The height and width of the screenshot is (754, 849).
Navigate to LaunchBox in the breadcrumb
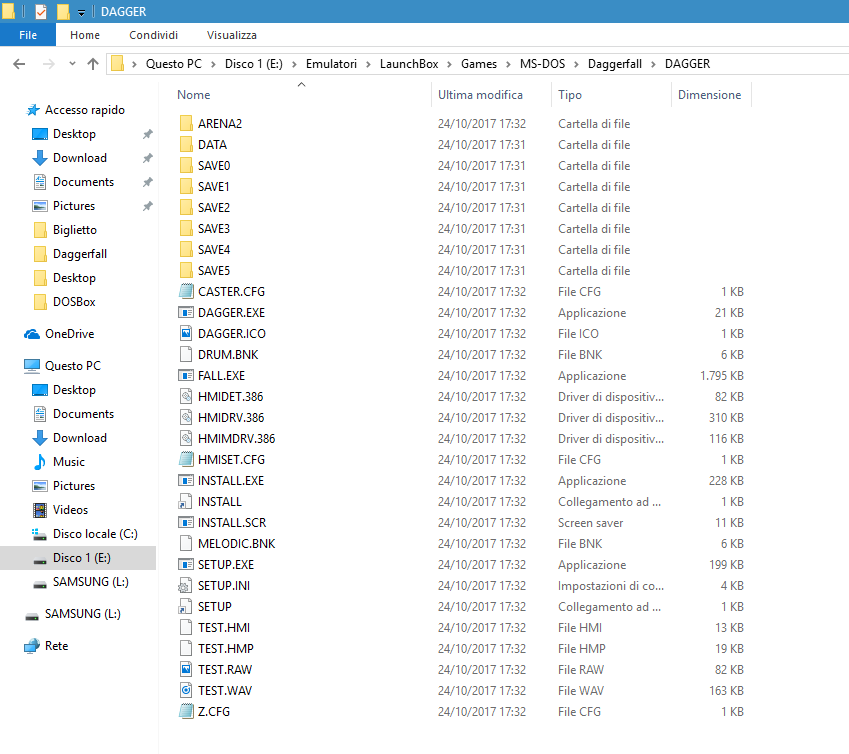point(409,64)
